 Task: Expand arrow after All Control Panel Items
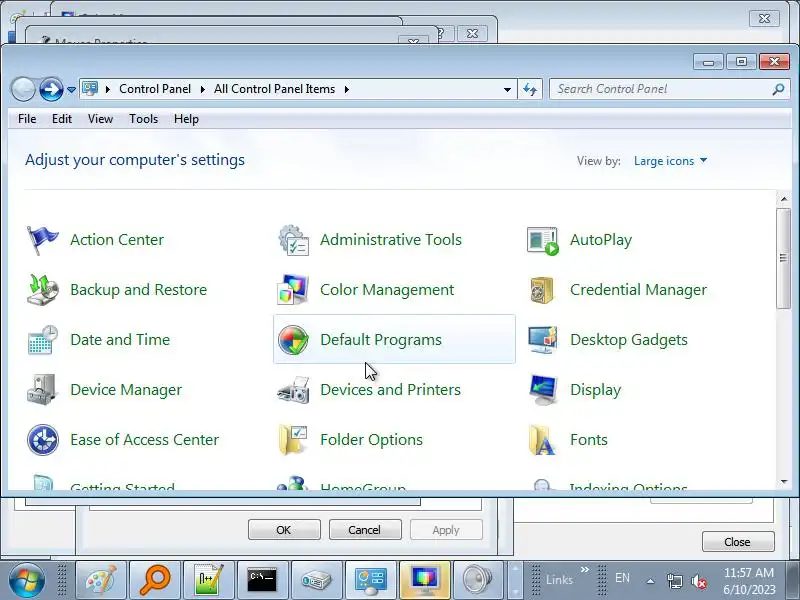coord(347,89)
